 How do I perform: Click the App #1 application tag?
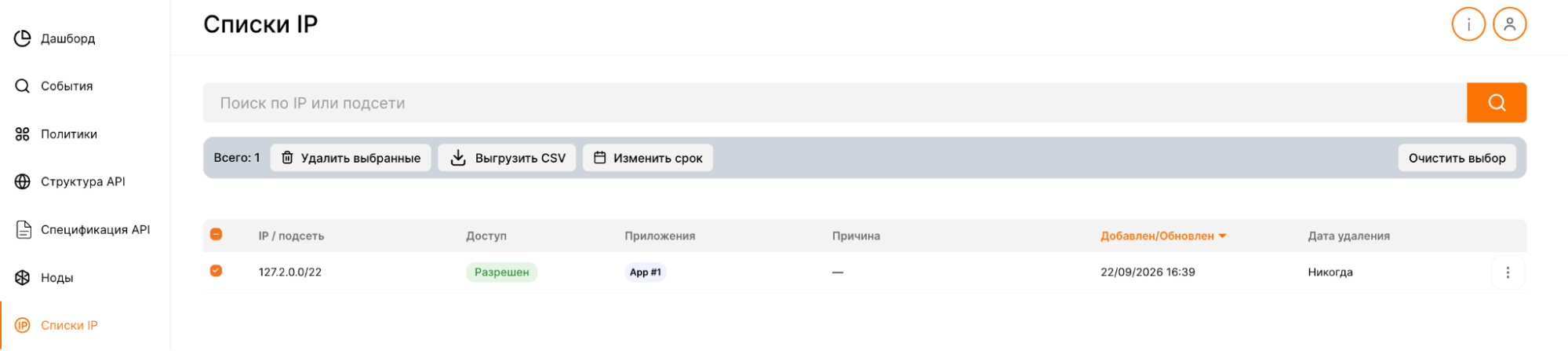click(646, 272)
